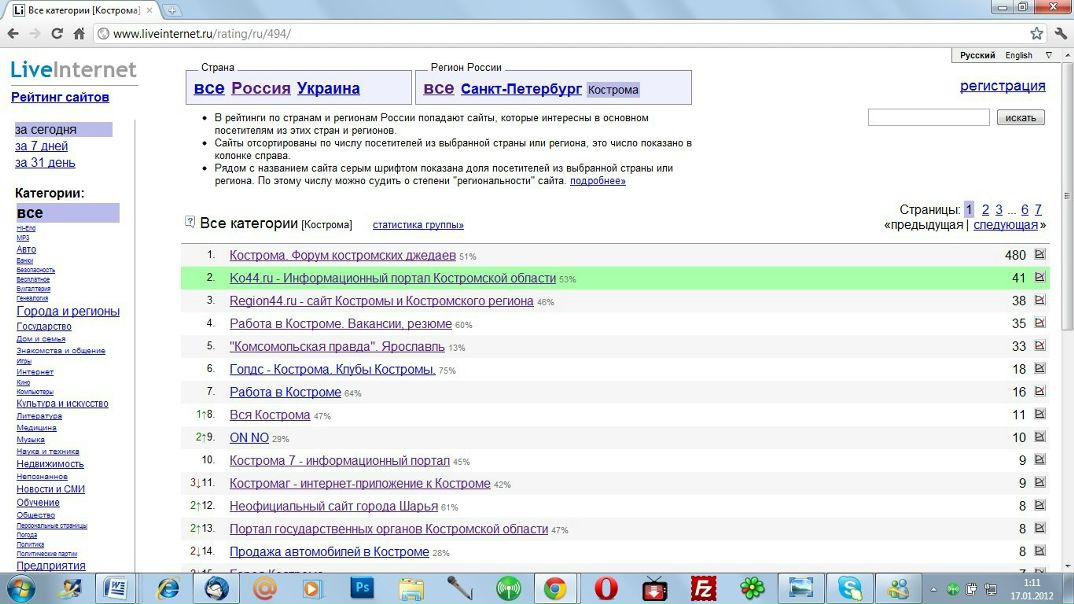Open Photoshop from the taskbar
This screenshot has width=1074, height=604.
(362, 588)
